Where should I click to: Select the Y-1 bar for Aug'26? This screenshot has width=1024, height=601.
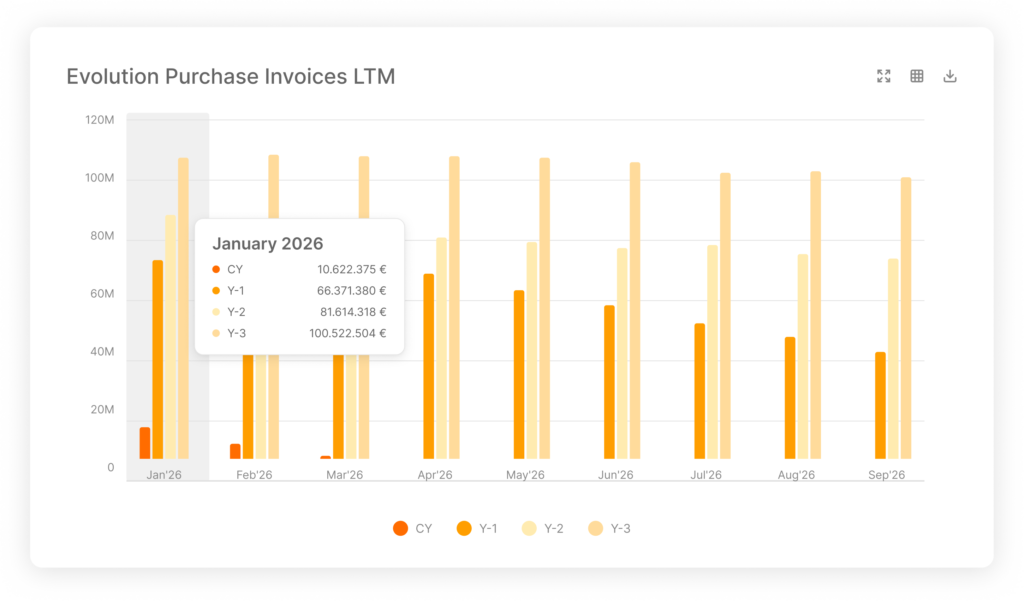point(790,398)
